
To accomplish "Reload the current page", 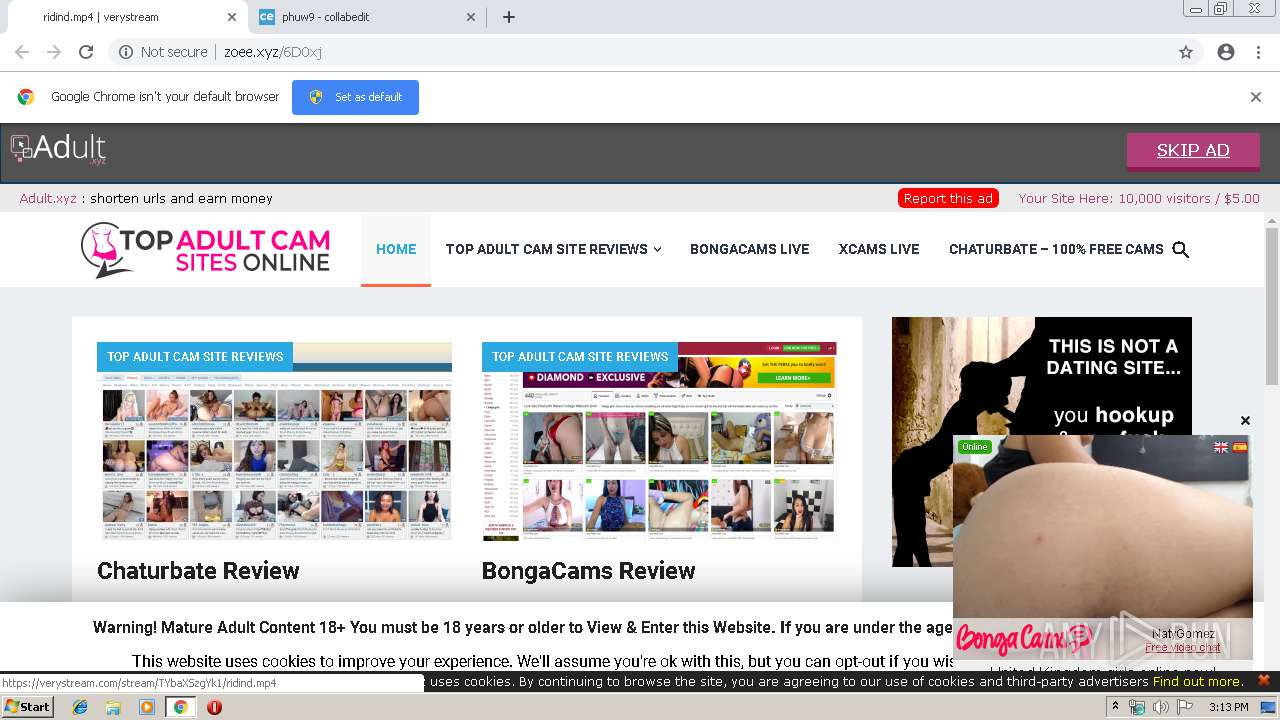I will (x=86, y=52).
